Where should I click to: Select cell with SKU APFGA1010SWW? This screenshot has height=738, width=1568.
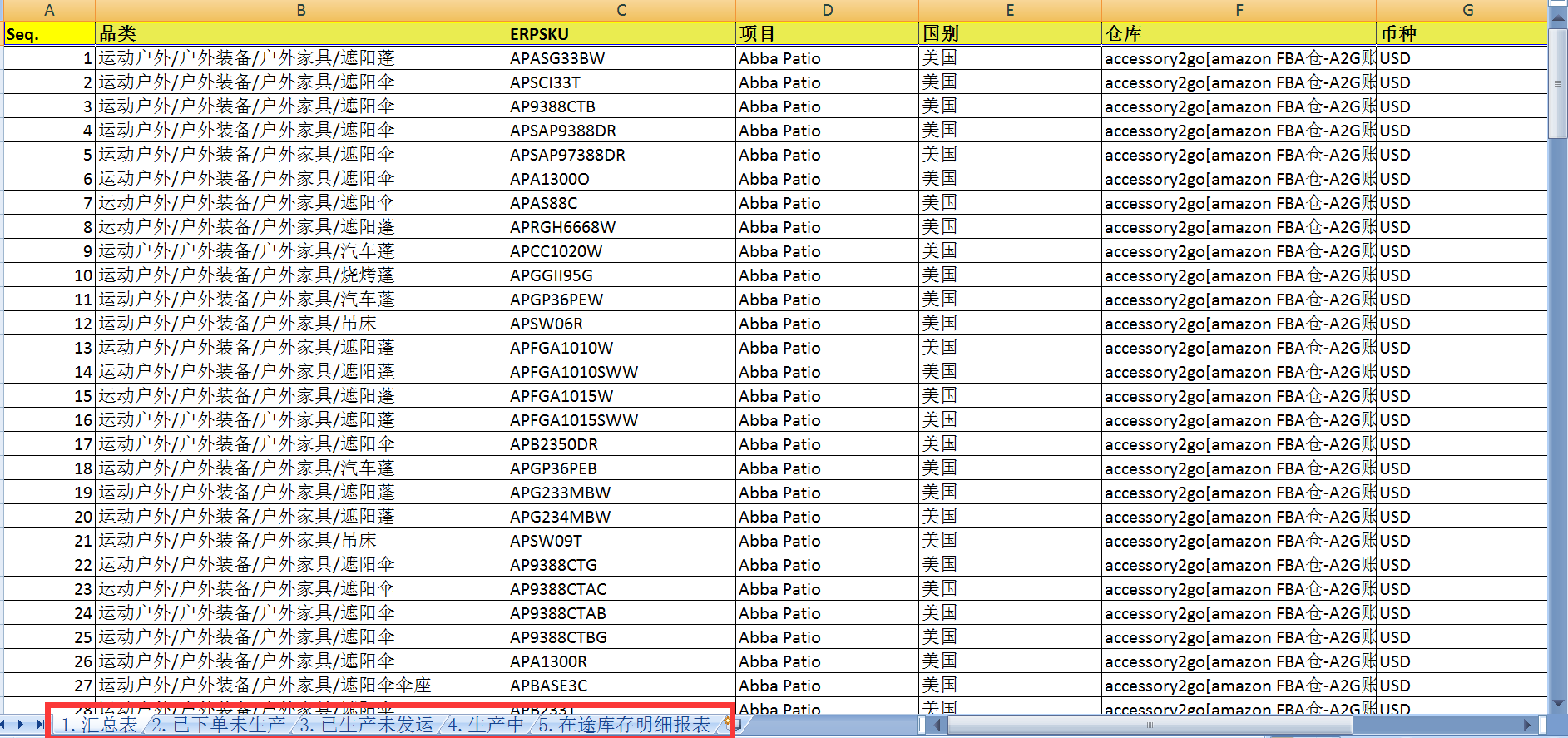(621, 372)
